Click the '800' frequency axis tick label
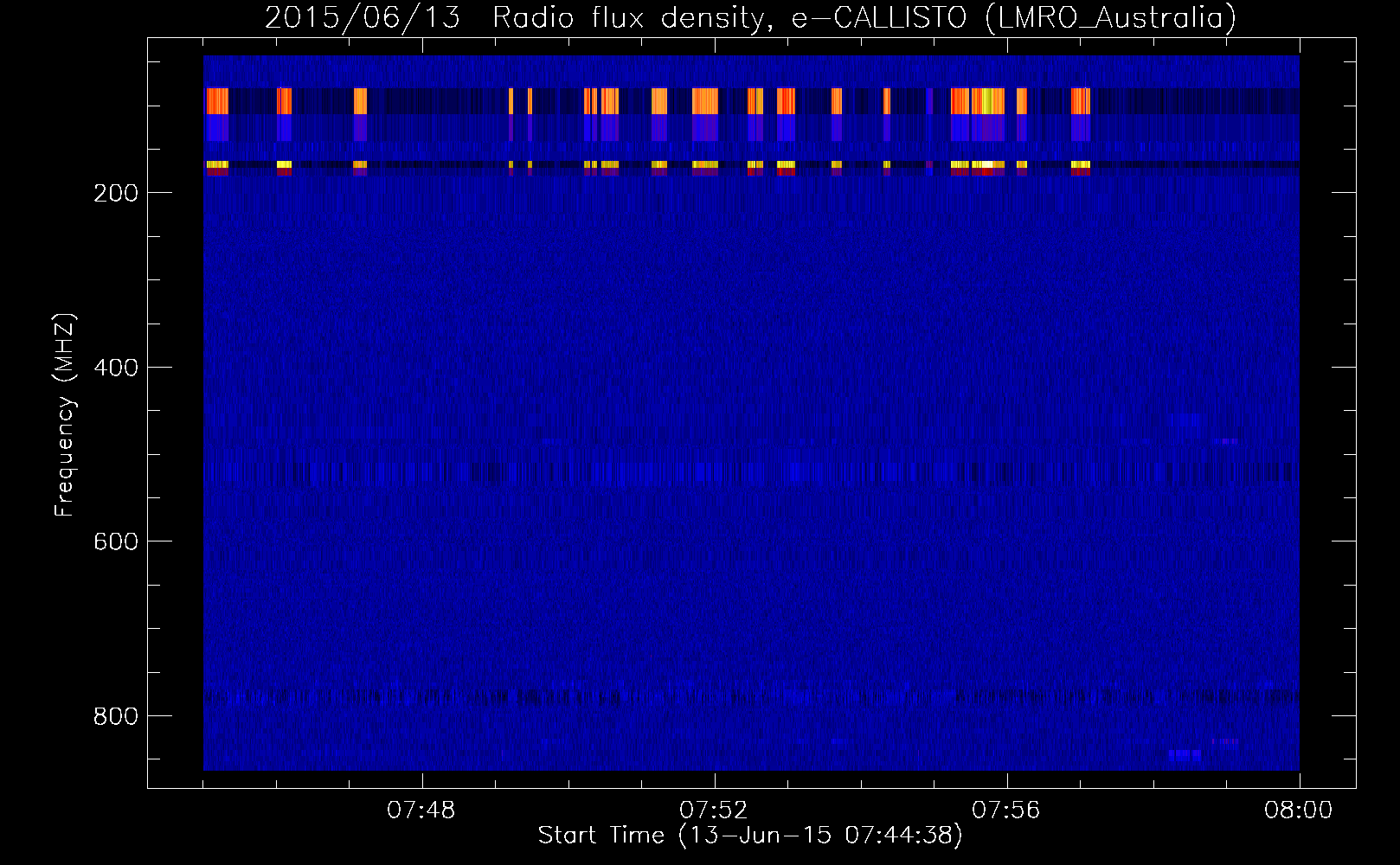The height and width of the screenshot is (865, 1400). [x=116, y=716]
